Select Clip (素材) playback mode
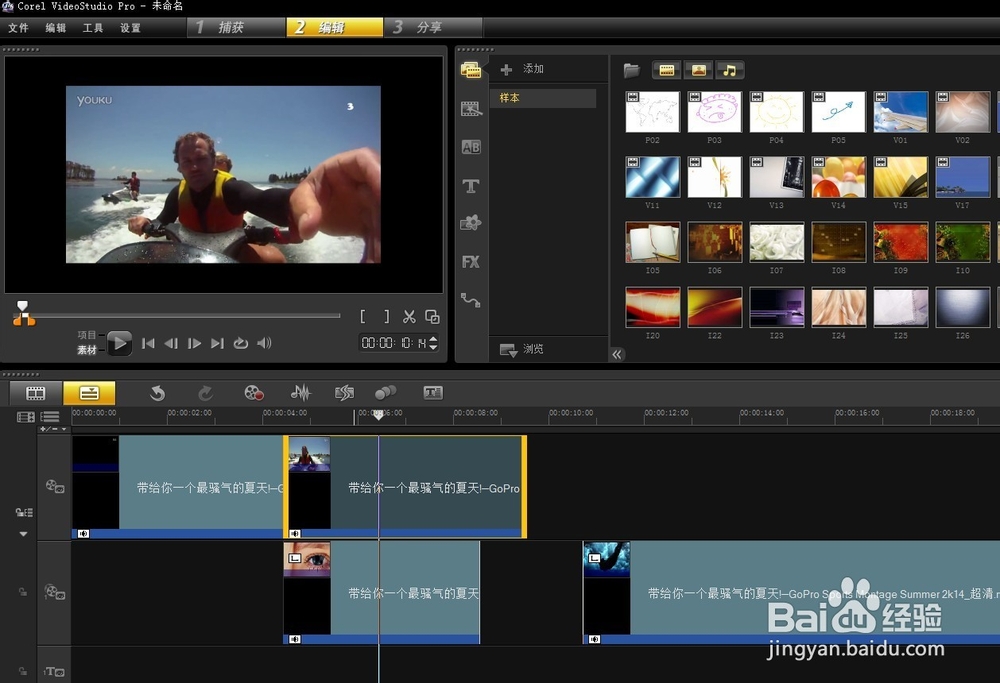 [x=87, y=349]
